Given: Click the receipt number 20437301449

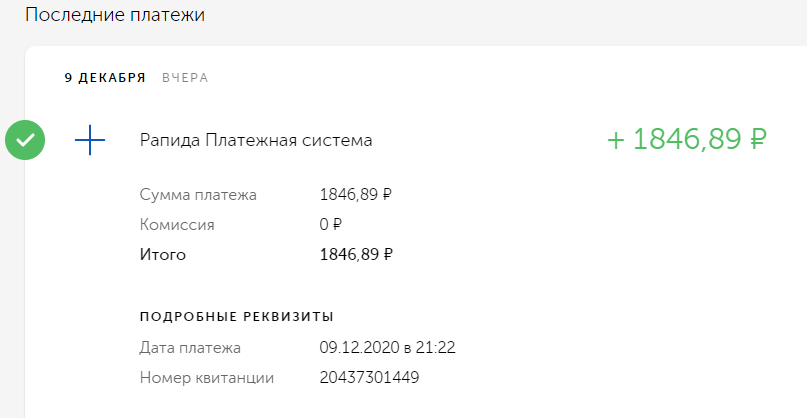Looking at the screenshot, I should click(x=370, y=378).
